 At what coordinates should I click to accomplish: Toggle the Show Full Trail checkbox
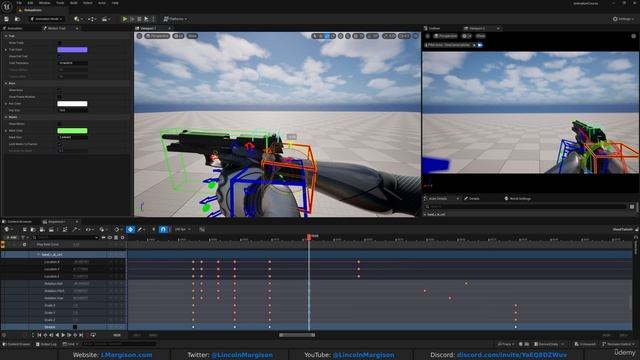[60, 56]
